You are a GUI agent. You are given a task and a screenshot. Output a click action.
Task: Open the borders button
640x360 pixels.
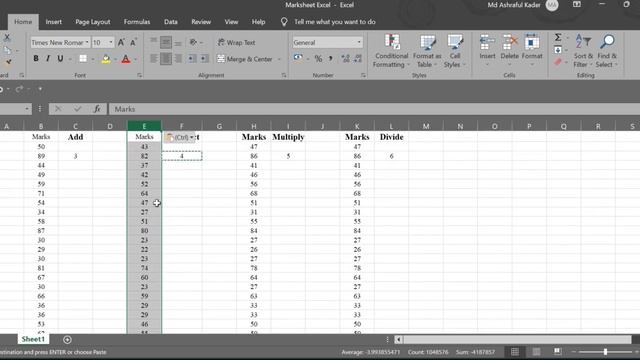click(x=83, y=59)
